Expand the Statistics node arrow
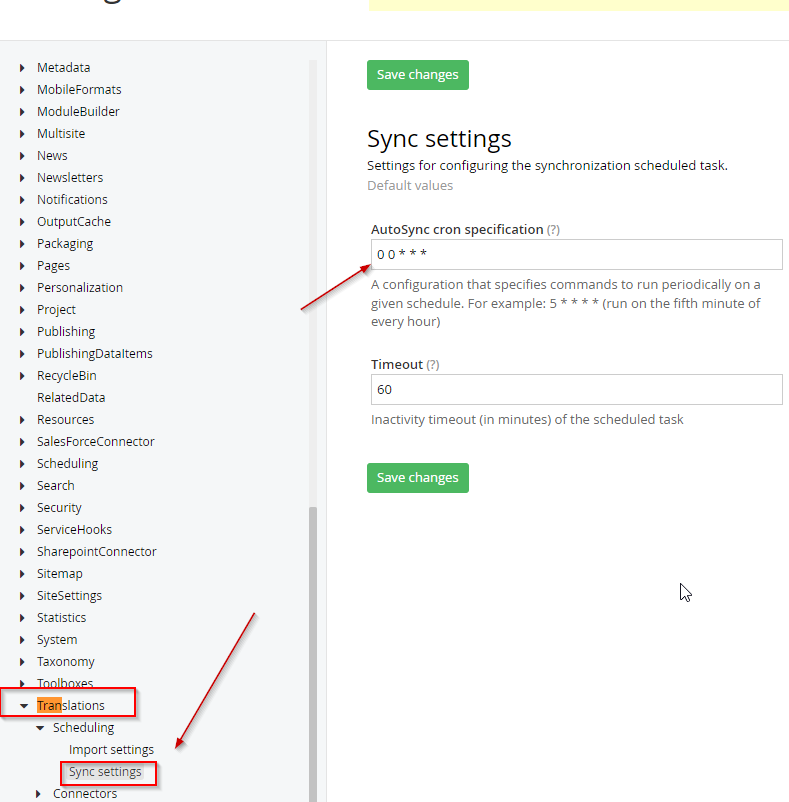The image size is (789, 802). [x=22, y=617]
